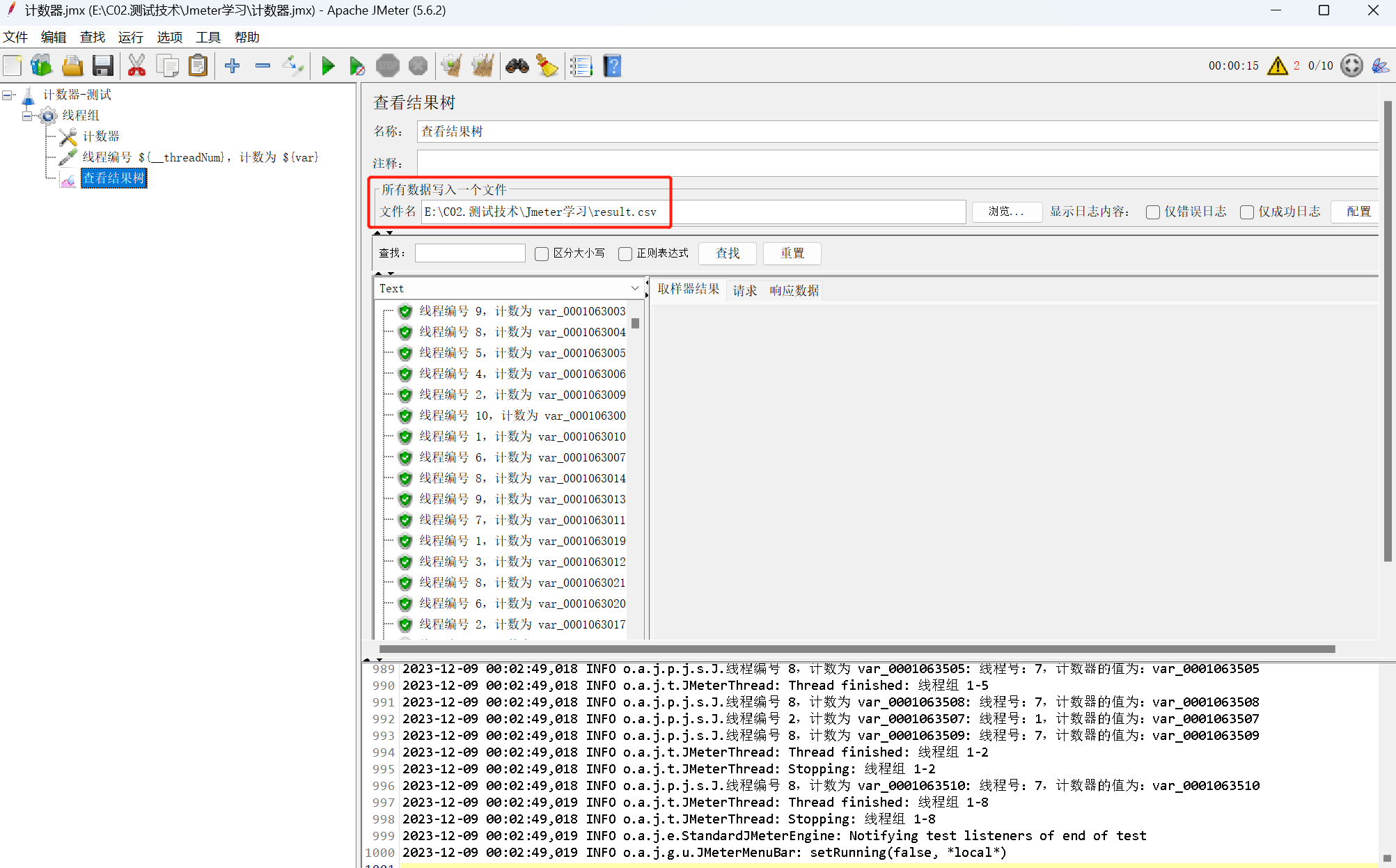Image resolution: width=1396 pixels, height=868 pixels.
Task: Switch to the 响应数据 tab
Action: coord(794,290)
